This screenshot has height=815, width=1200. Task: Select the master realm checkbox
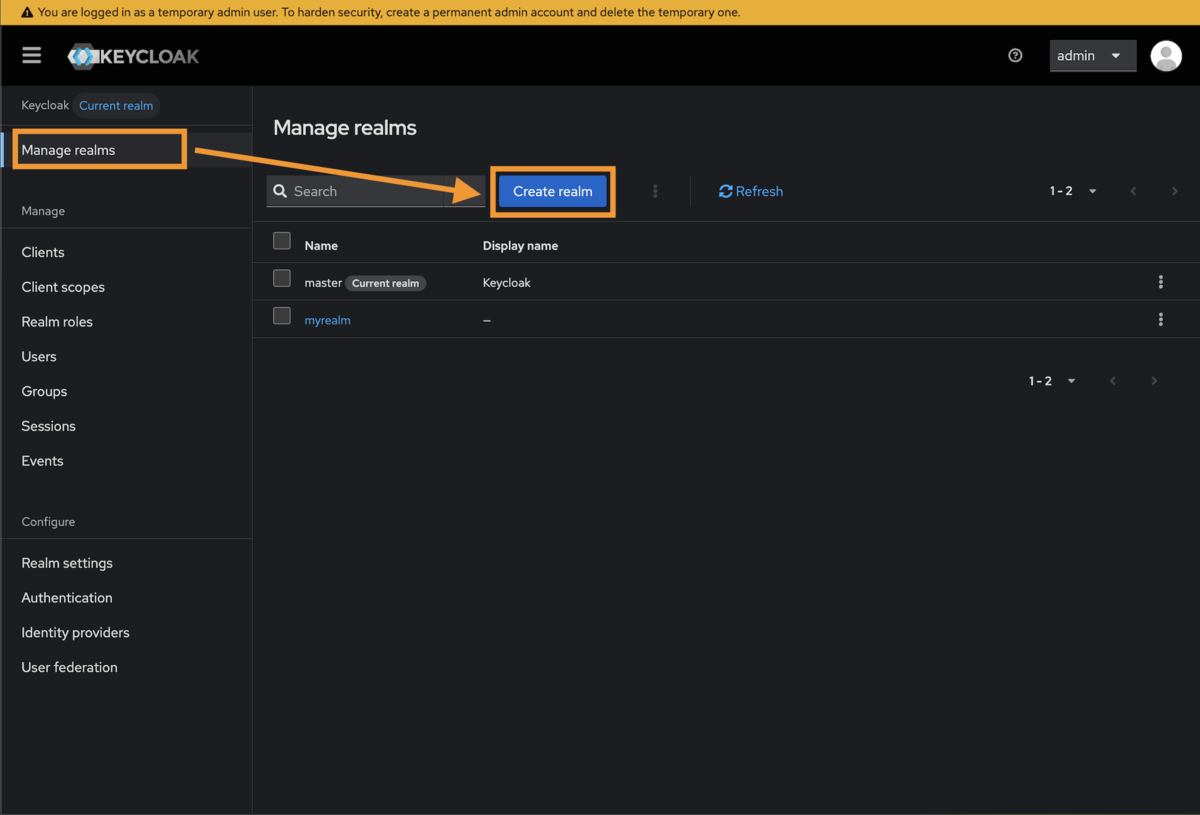pos(282,279)
